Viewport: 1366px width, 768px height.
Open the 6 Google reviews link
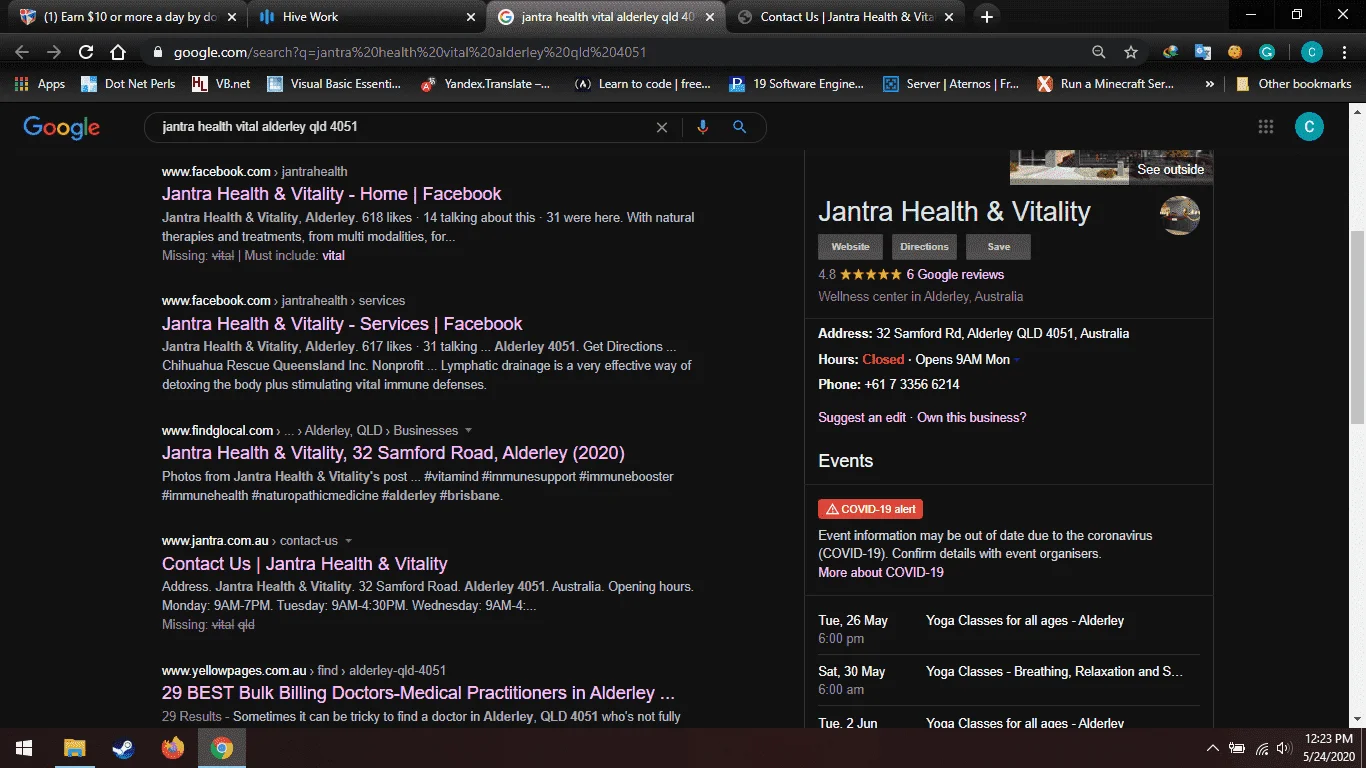[x=955, y=275]
